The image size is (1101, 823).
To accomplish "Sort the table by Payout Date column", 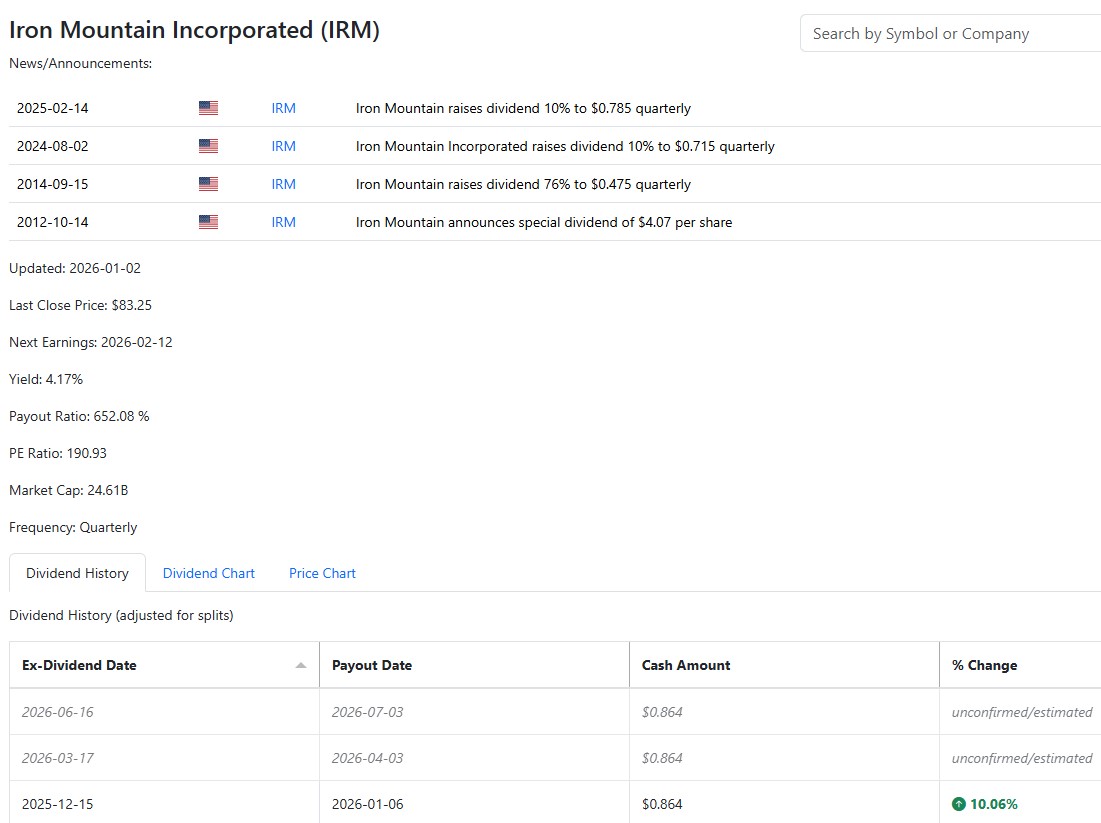I will 372,665.
